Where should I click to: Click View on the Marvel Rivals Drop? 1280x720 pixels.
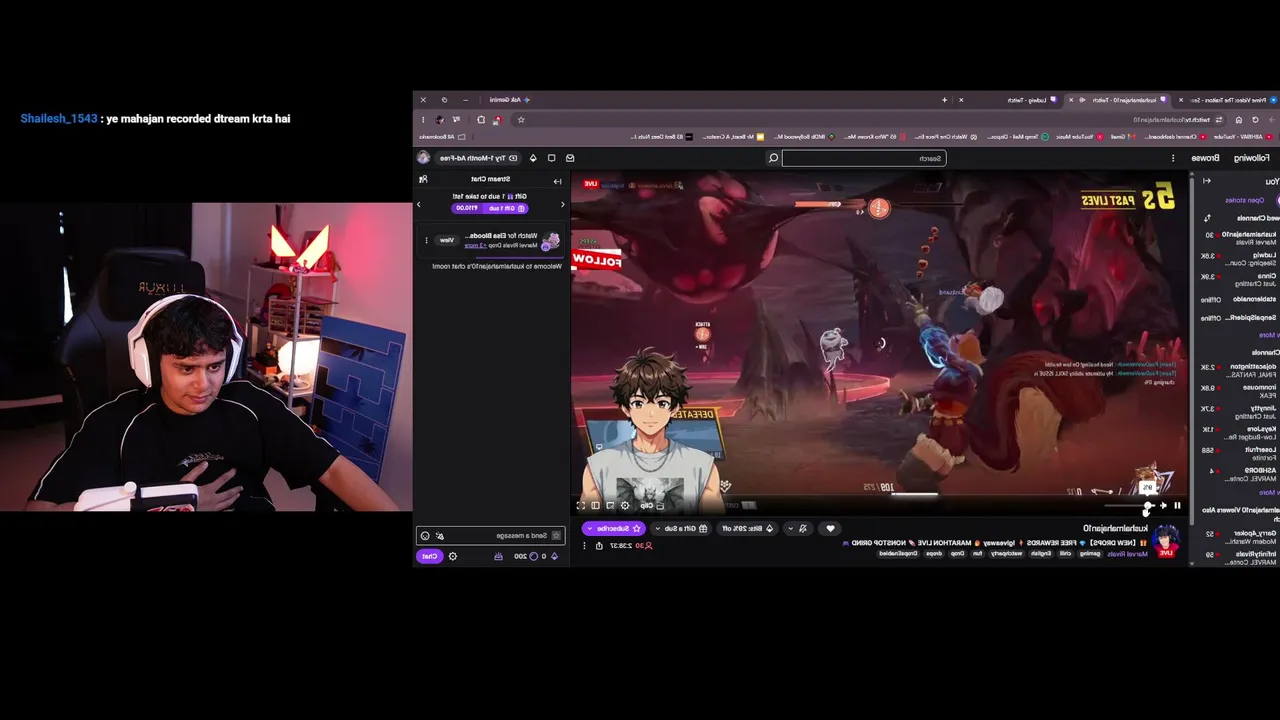(446, 240)
